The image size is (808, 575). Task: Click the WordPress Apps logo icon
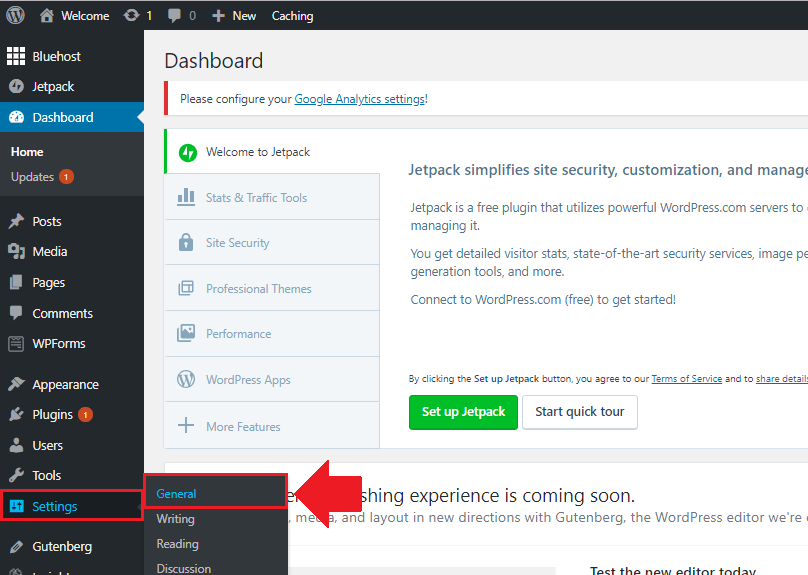pos(186,379)
